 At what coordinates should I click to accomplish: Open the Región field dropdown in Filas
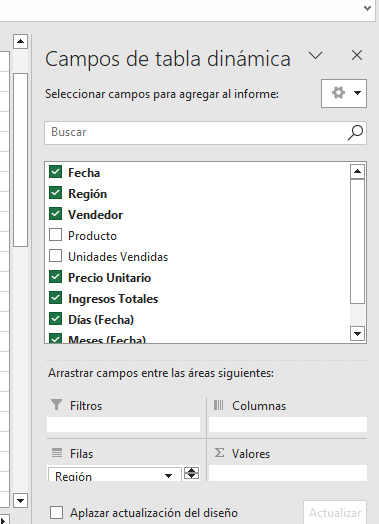[168, 476]
